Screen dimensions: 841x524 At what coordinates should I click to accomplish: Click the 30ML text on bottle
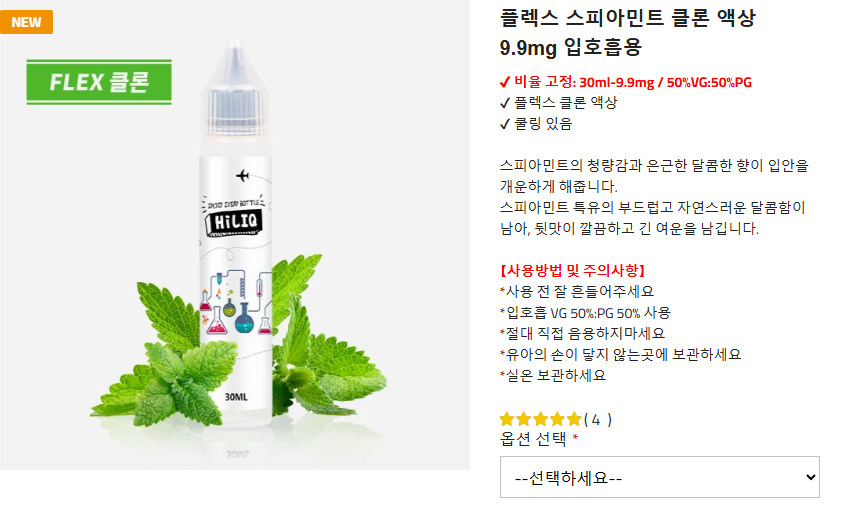click(x=236, y=397)
